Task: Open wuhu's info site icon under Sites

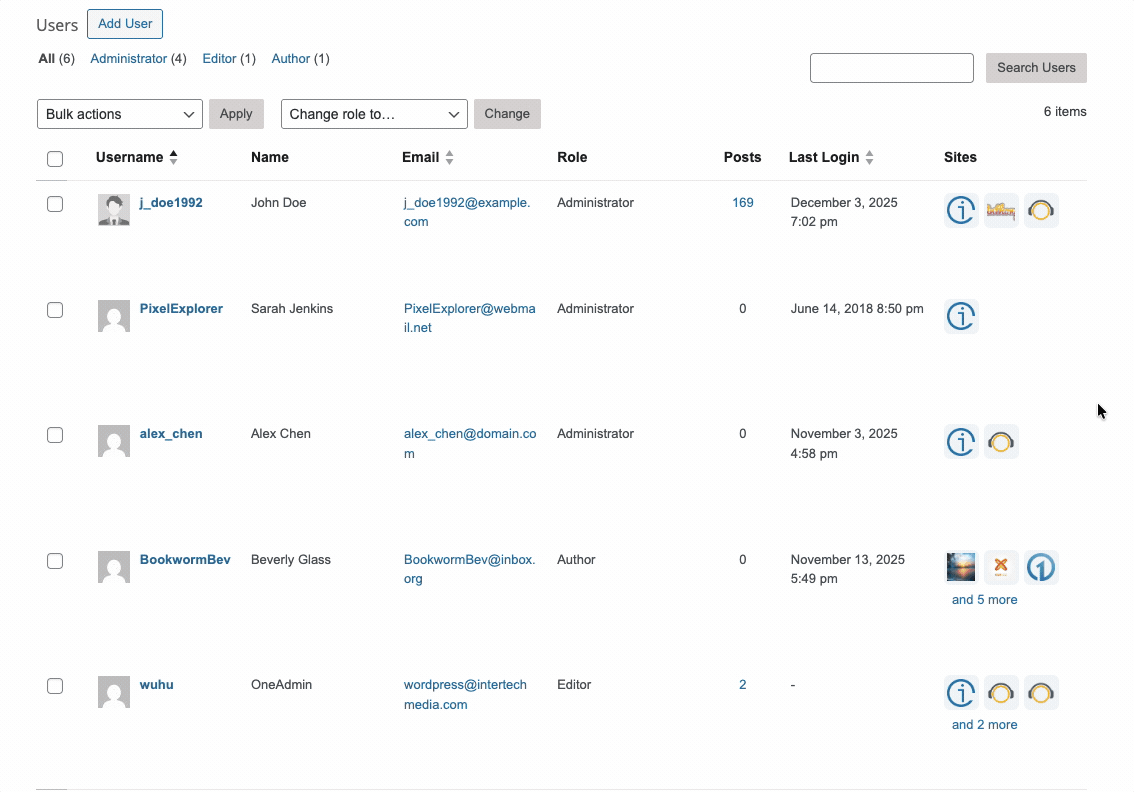Action: point(961,692)
